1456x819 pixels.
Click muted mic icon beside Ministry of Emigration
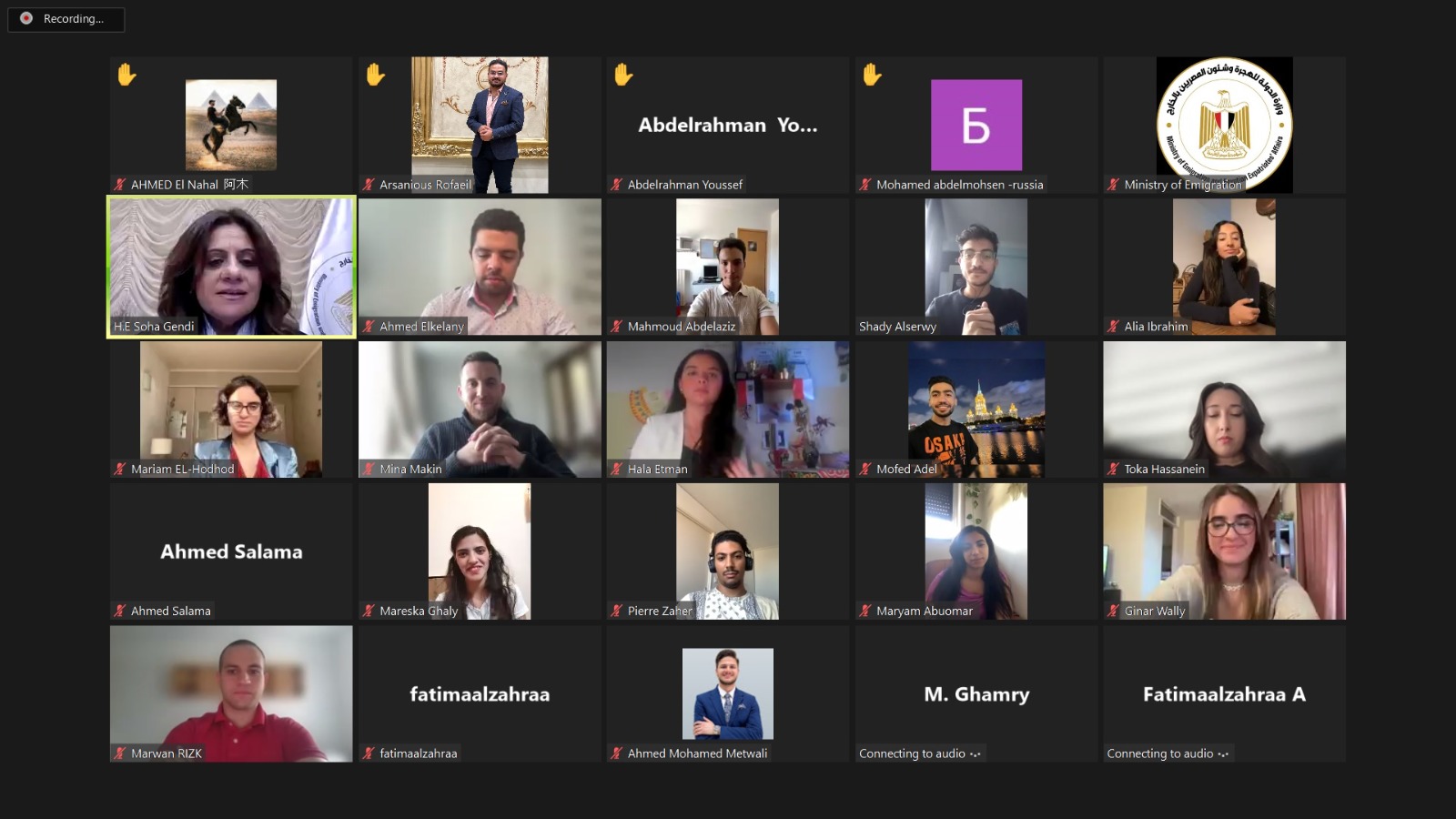pyautogui.click(x=1113, y=185)
